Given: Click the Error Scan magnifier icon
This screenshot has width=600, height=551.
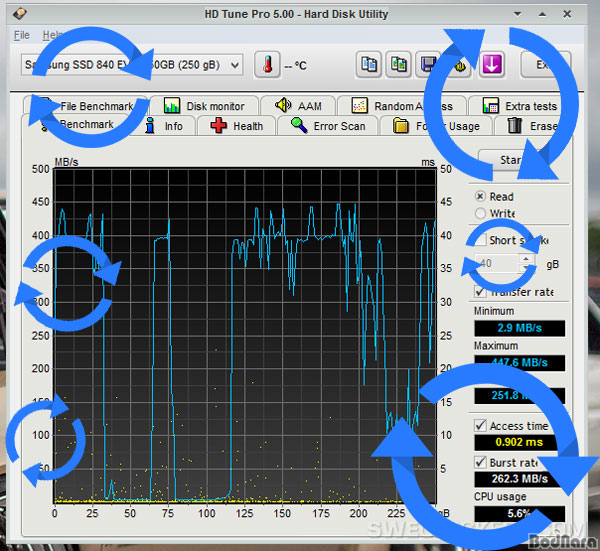Looking at the screenshot, I should click(x=299, y=125).
